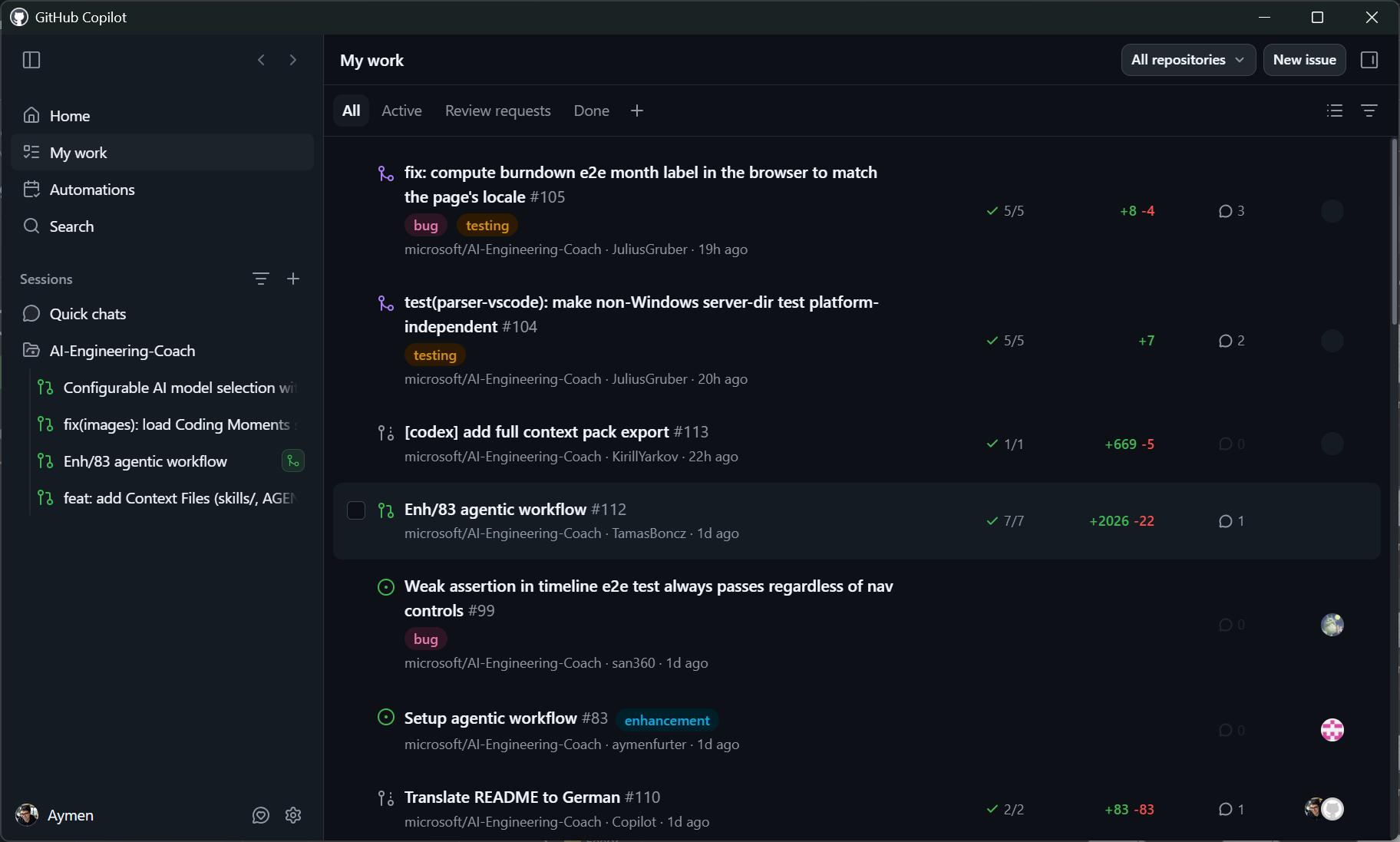Click the open issue icon for #99
The image size is (1400, 842).
[x=386, y=587]
